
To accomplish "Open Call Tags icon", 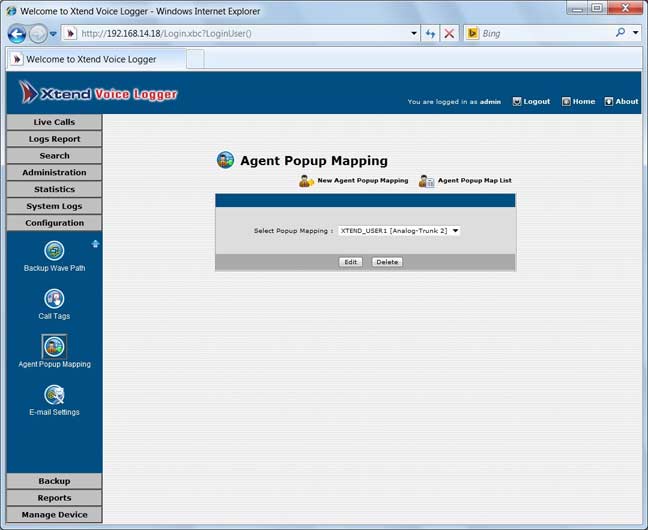I will 54,298.
